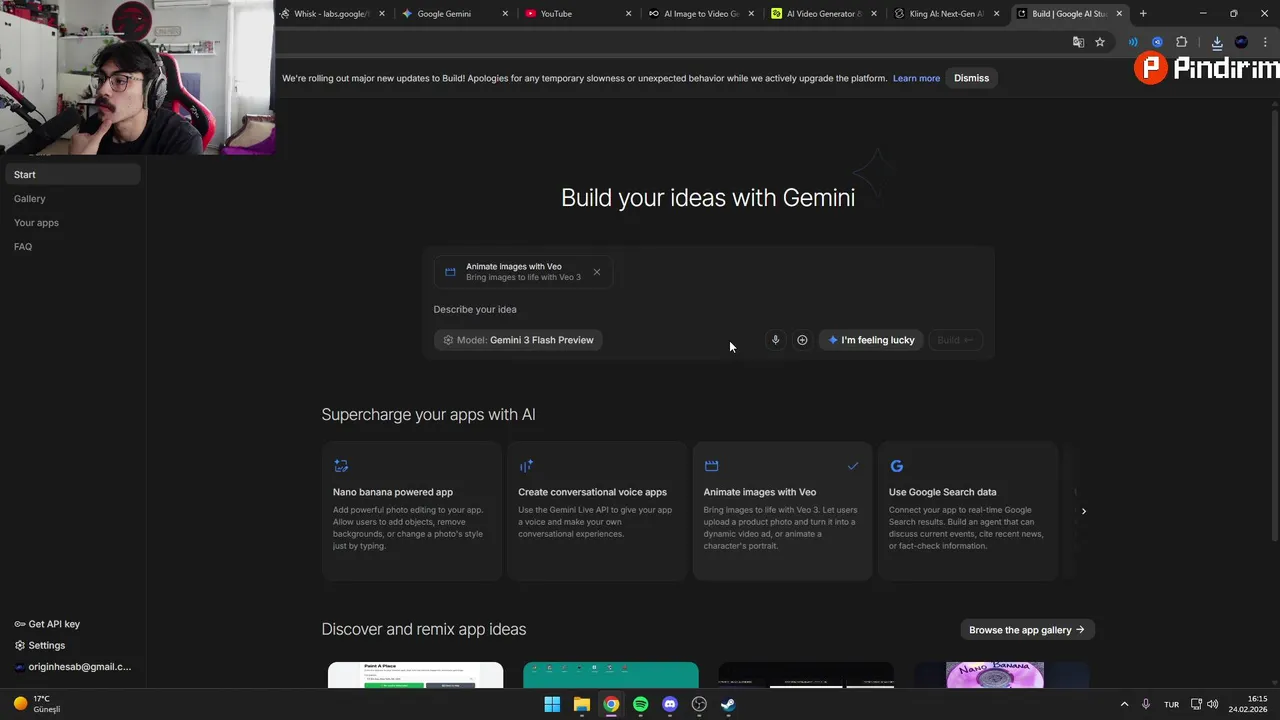
Task: Open Chrome downloads icon
Action: pyautogui.click(x=1217, y=42)
